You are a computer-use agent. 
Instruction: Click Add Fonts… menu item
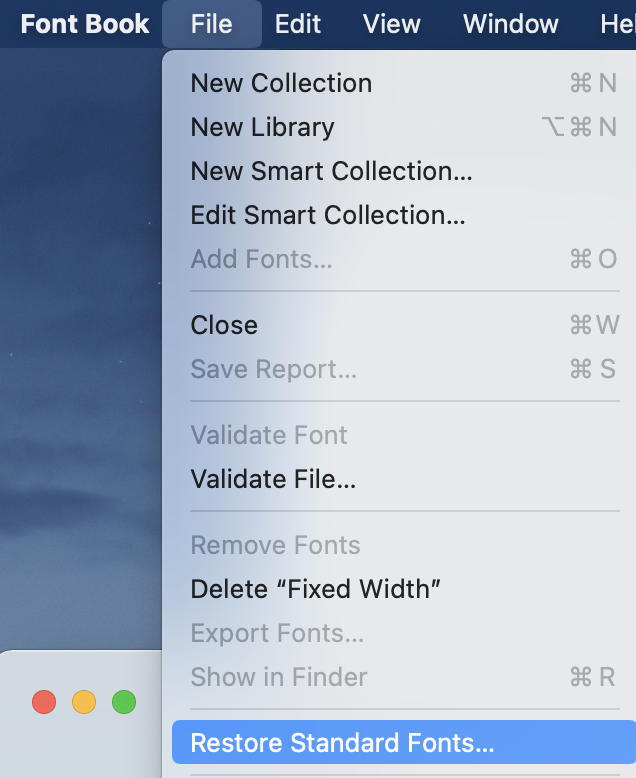(x=261, y=259)
